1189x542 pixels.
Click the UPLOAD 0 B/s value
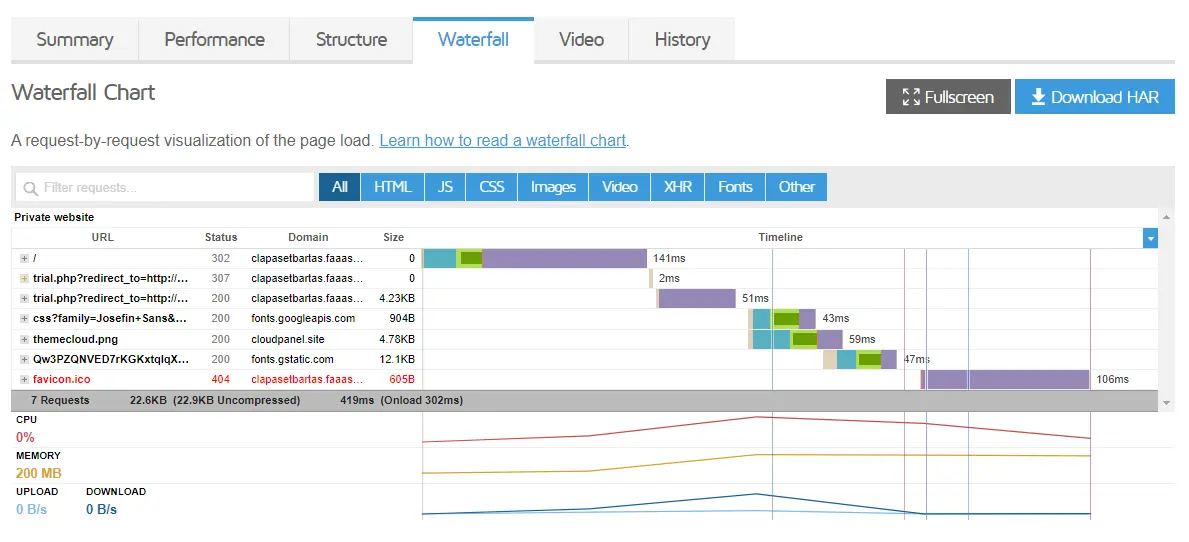click(31, 509)
